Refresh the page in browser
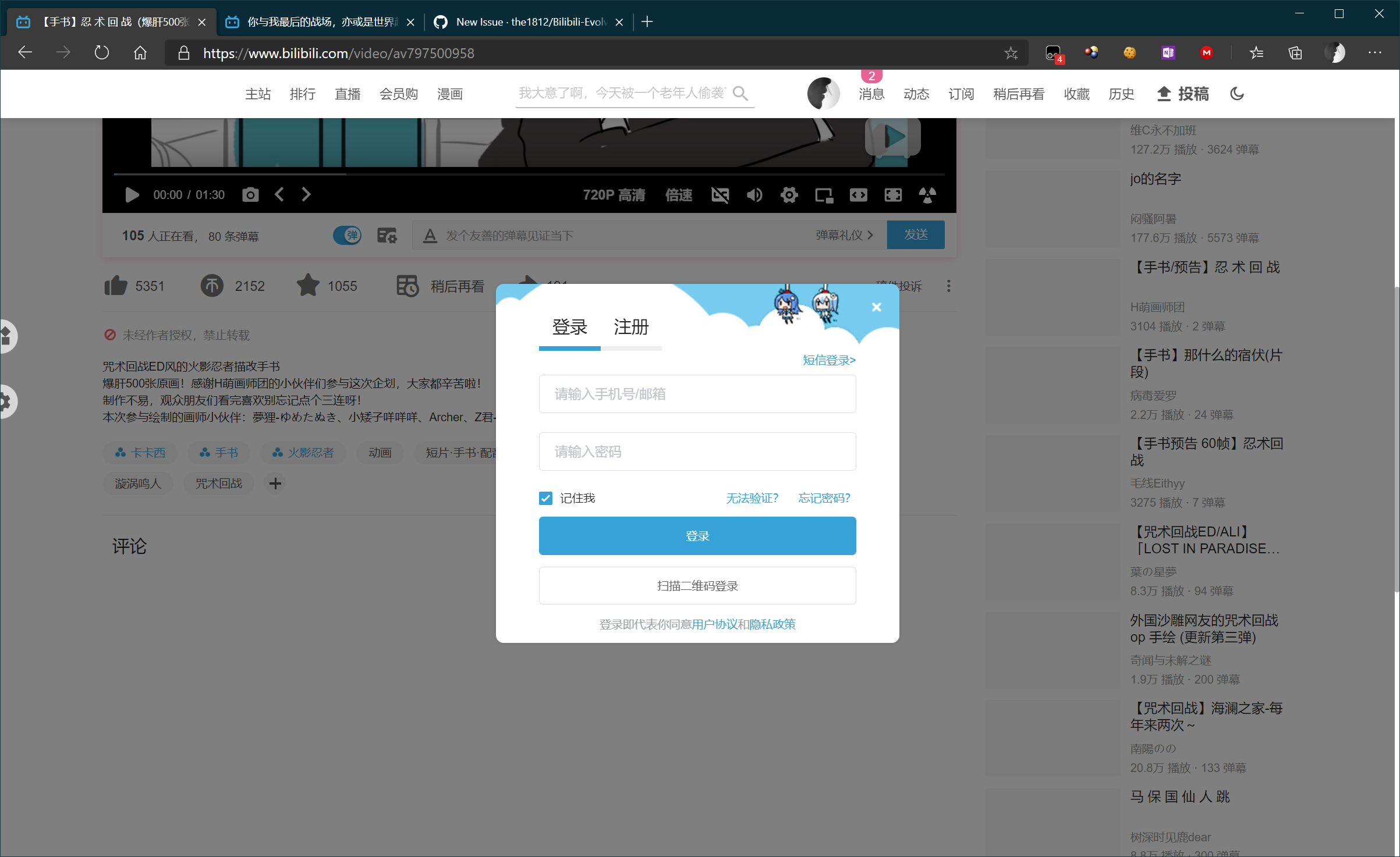The height and width of the screenshot is (857, 1400). pyautogui.click(x=101, y=53)
